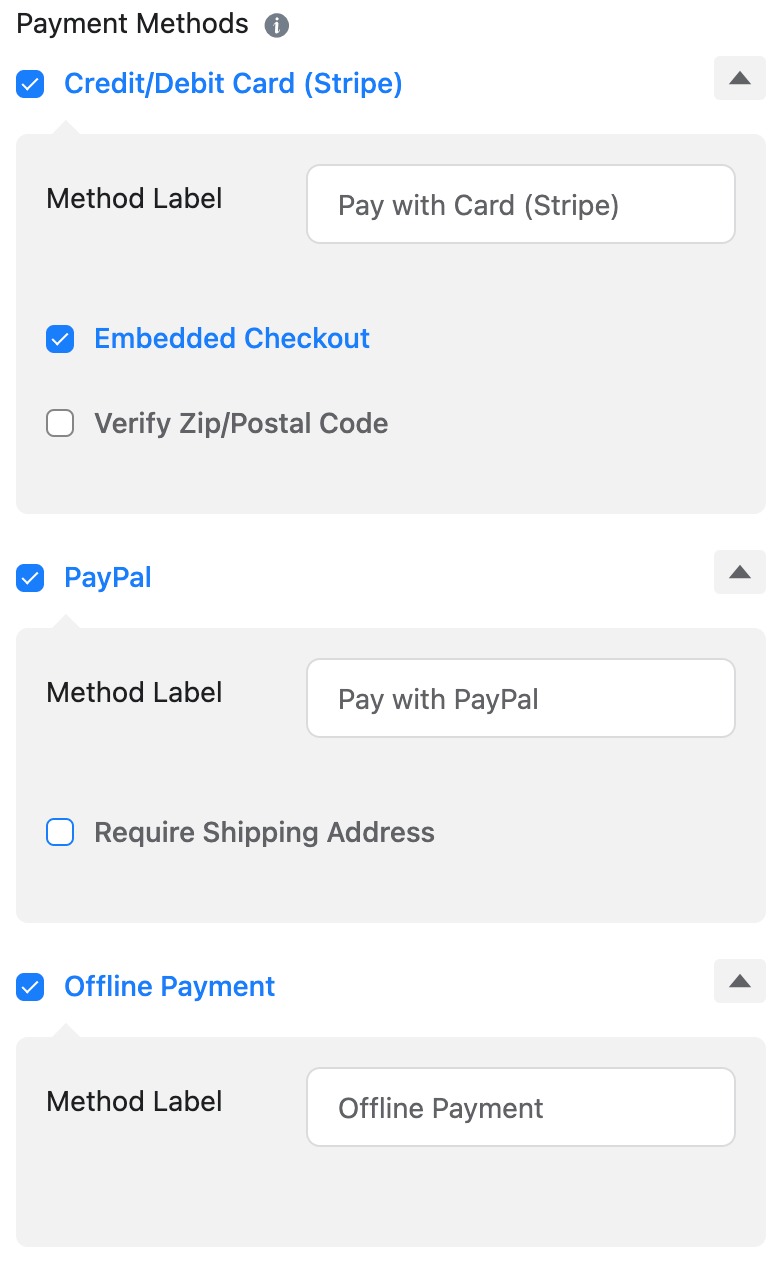Click the Offline Payment label text

pyautogui.click(x=169, y=987)
